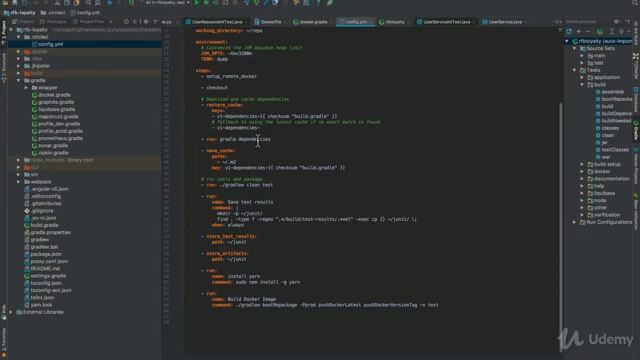Click the .circleci breadcrumb in the navigation bar
The image size is (640, 360).
(x=54, y=13)
